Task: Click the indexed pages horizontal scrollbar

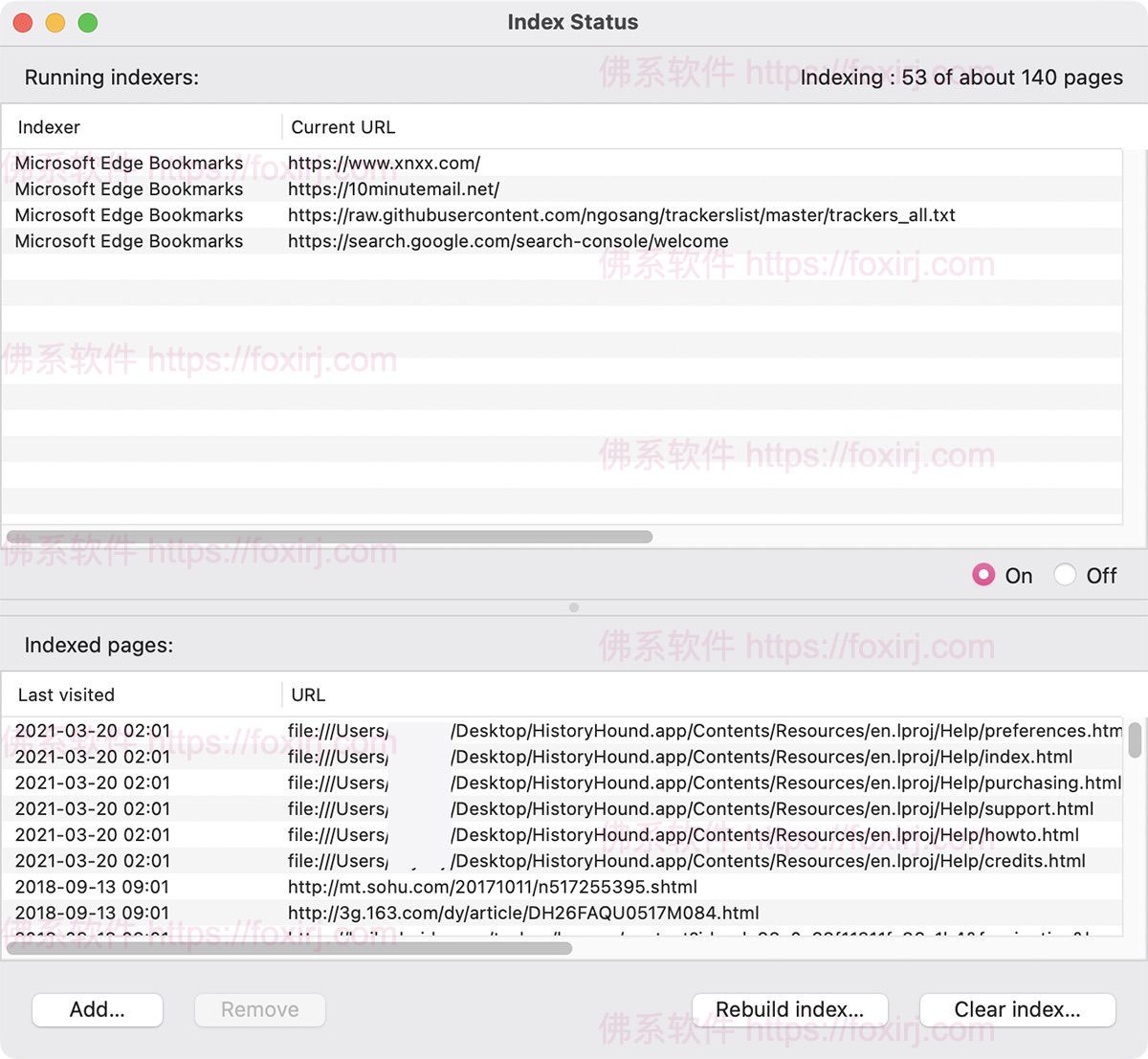Action: coord(290,948)
